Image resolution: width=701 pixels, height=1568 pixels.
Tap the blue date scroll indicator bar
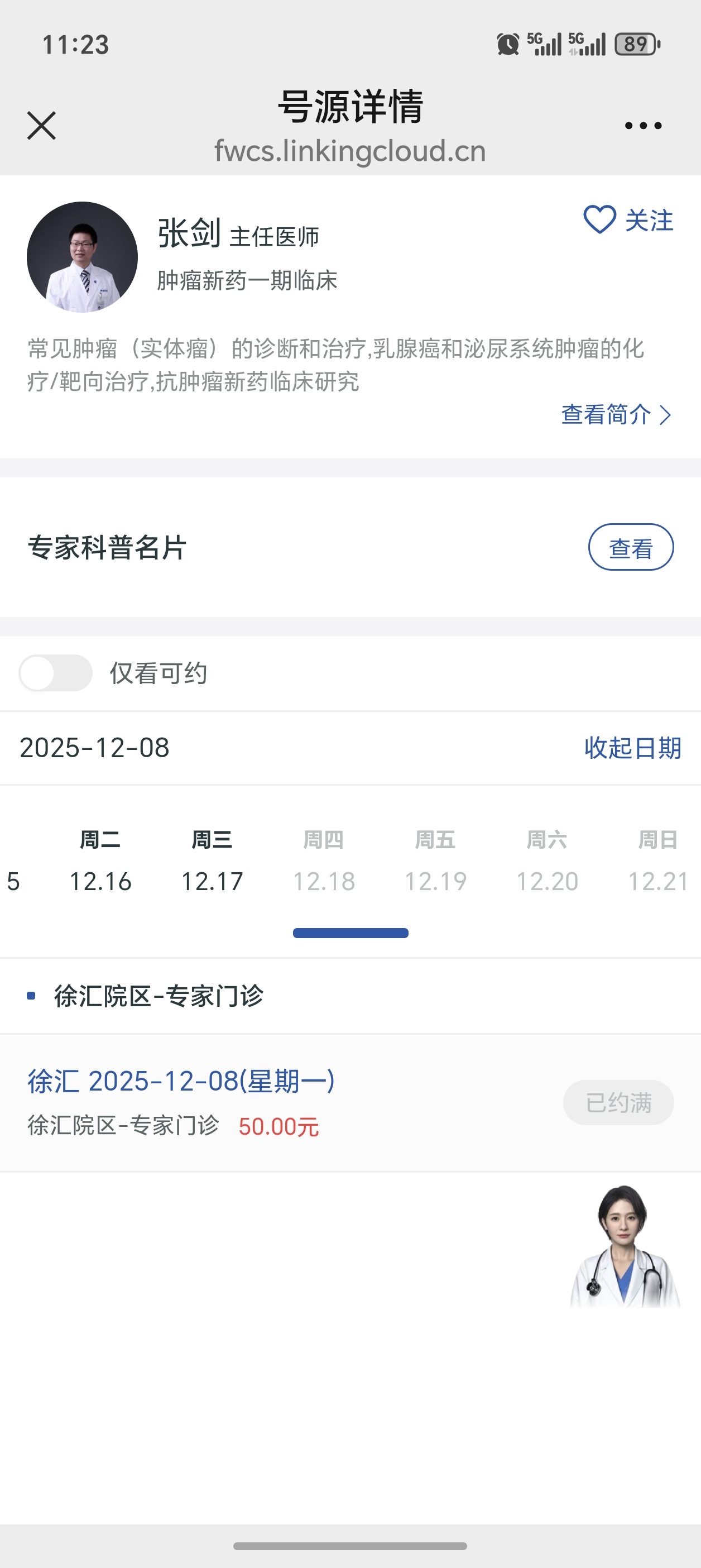[350, 933]
